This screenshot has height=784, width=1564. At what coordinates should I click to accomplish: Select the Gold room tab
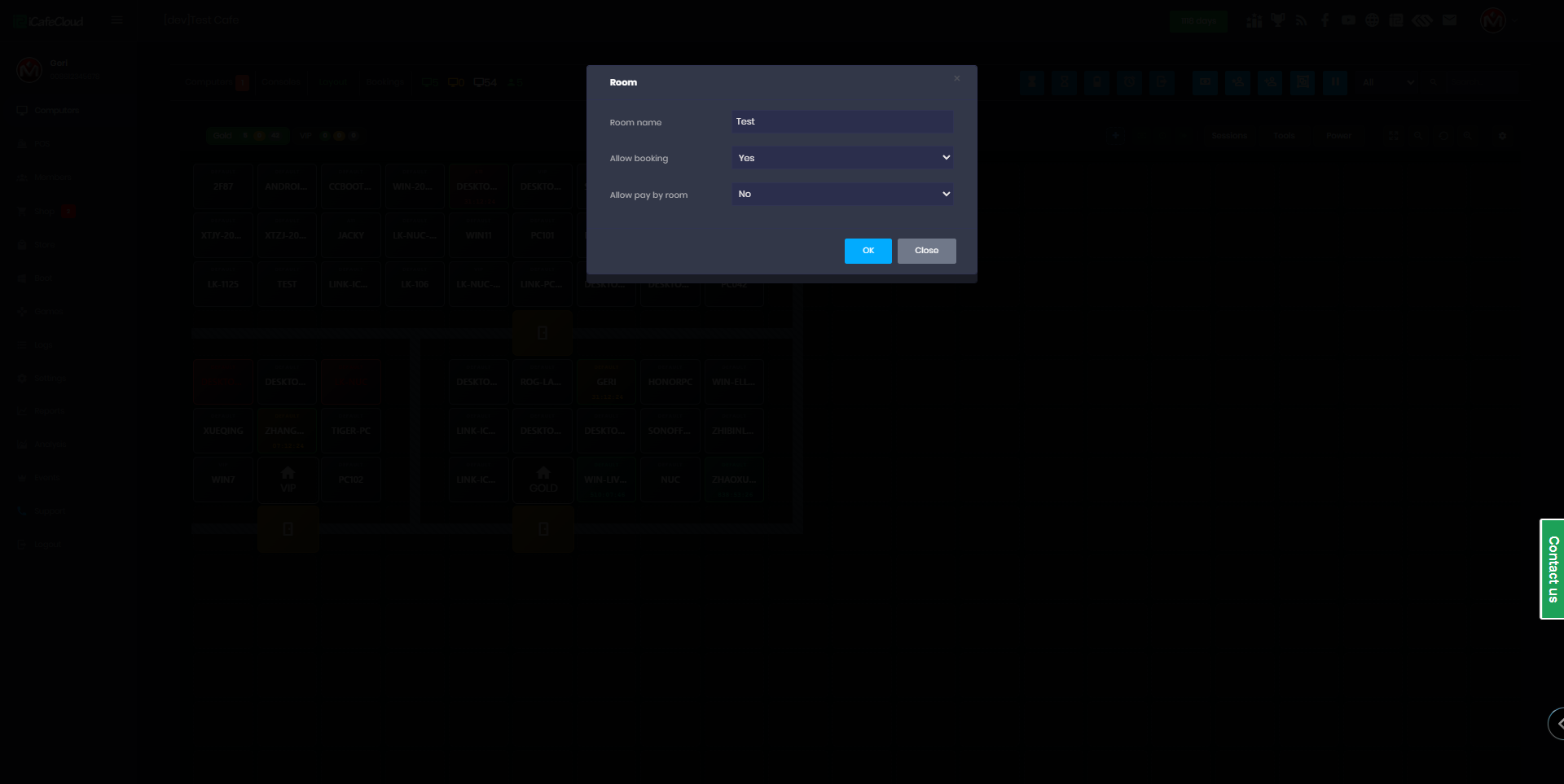pyautogui.click(x=248, y=136)
